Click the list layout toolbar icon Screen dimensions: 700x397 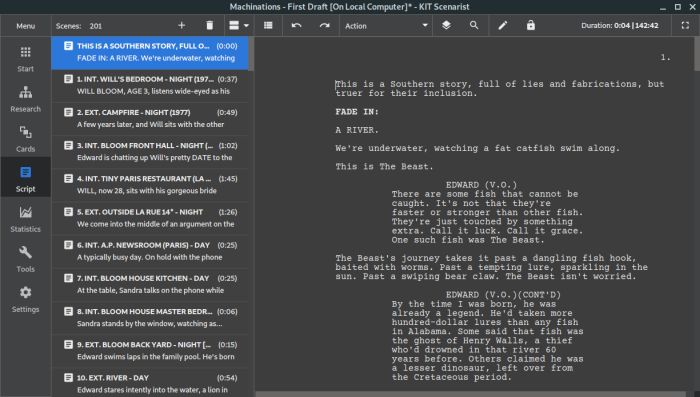click(x=268, y=25)
